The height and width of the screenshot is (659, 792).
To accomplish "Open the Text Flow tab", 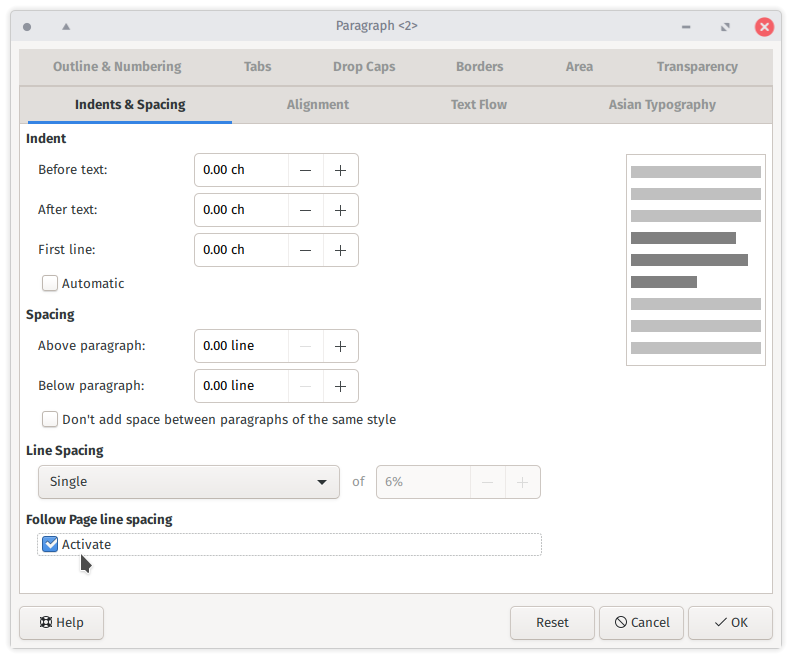I will pyautogui.click(x=478, y=104).
